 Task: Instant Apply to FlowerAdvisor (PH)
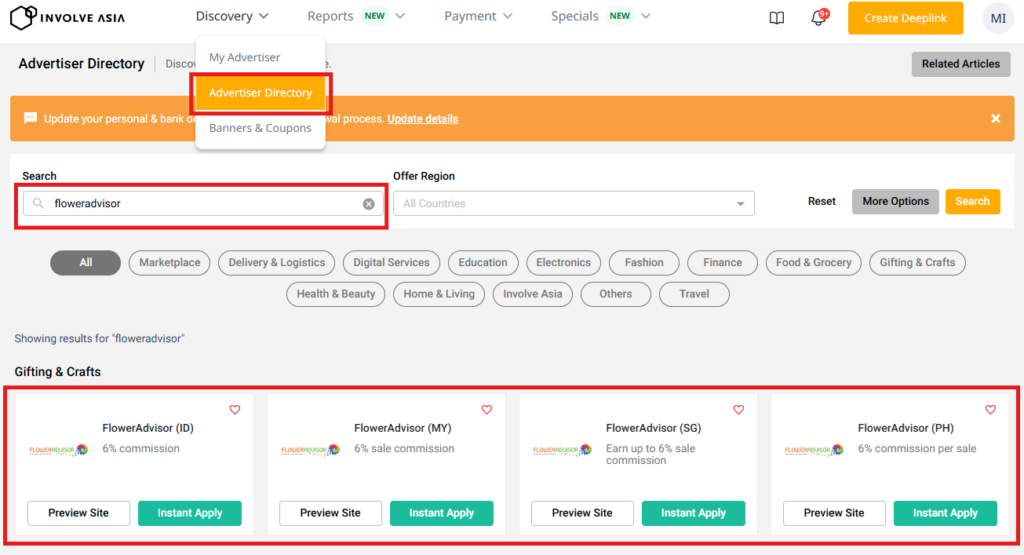[945, 513]
